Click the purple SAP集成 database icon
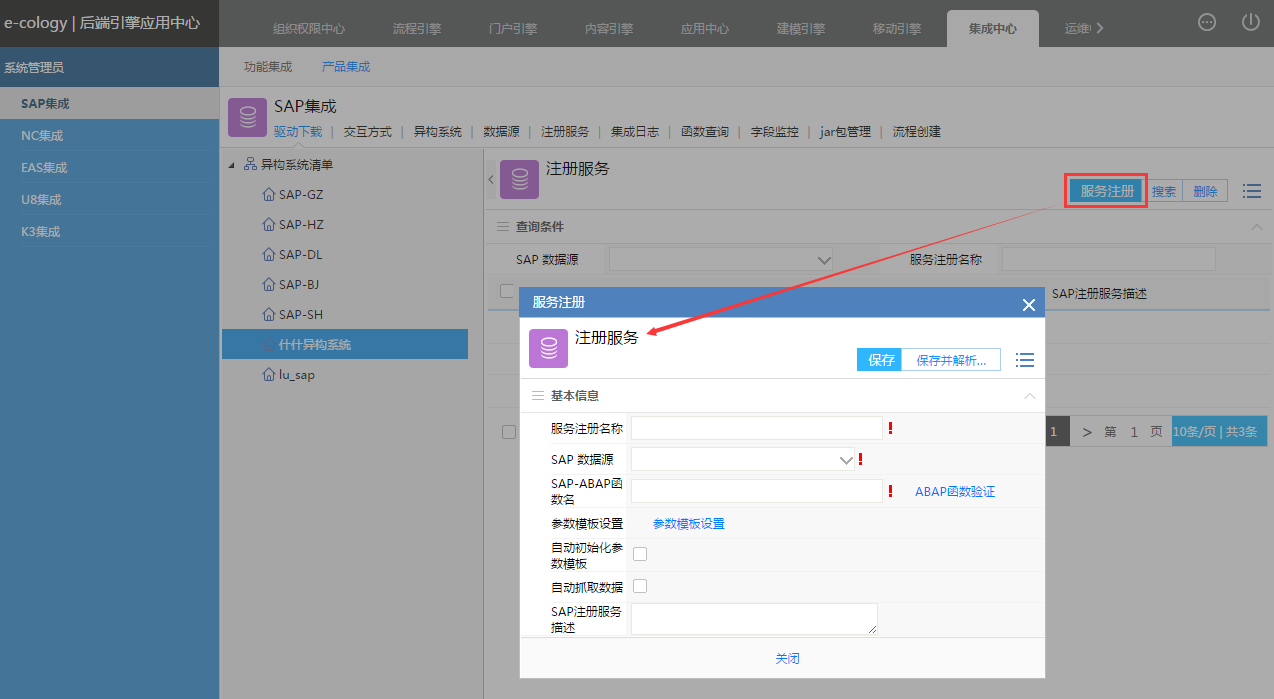 tap(247, 117)
